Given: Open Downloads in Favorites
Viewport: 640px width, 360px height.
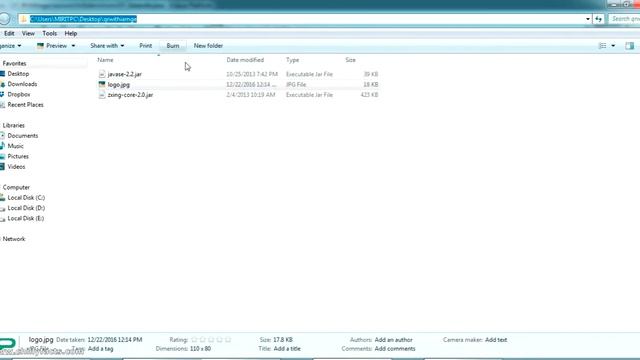Looking at the screenshot, I should [22, 84].
